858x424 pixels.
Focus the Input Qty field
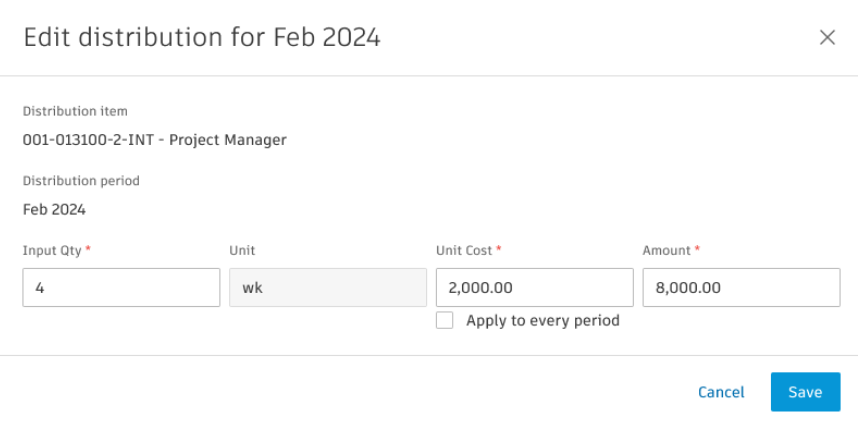pyautogui.click(x=121, y=287)
